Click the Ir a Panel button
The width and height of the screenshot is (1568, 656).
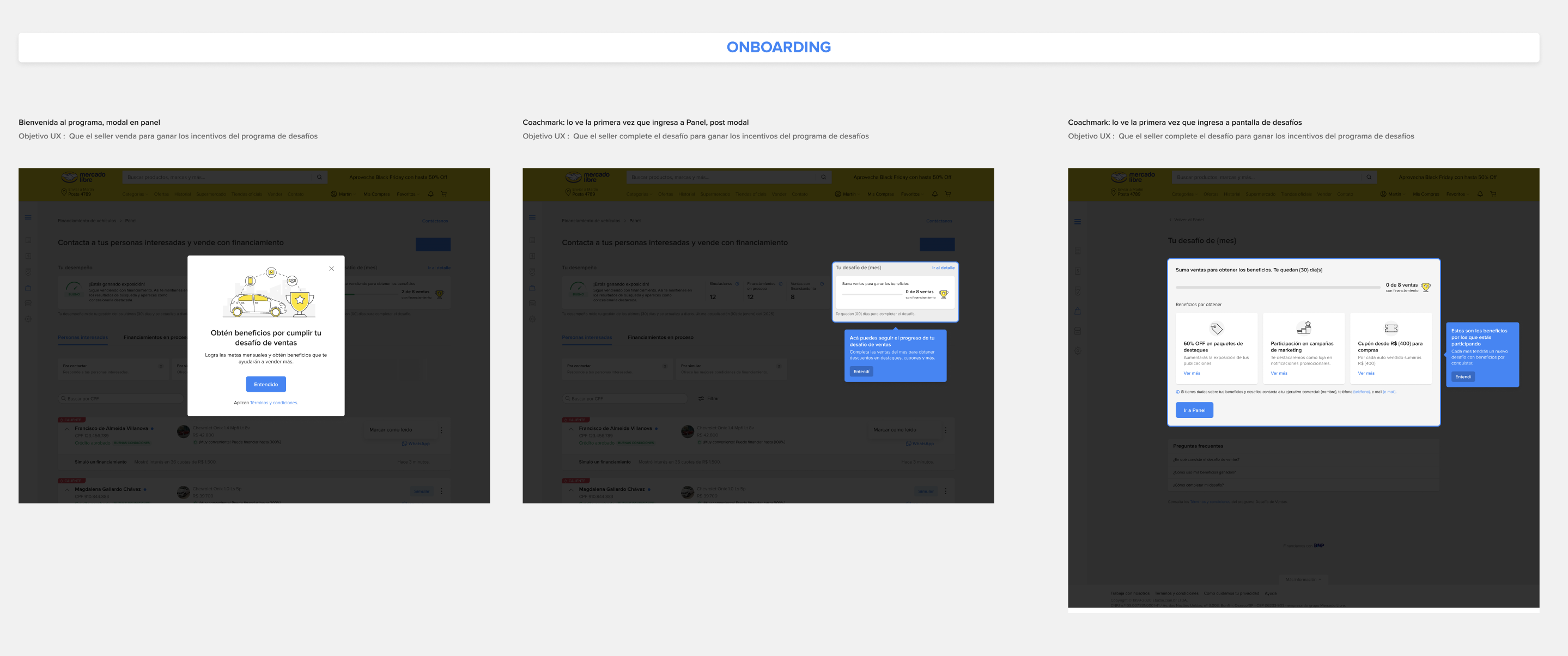1194,410
